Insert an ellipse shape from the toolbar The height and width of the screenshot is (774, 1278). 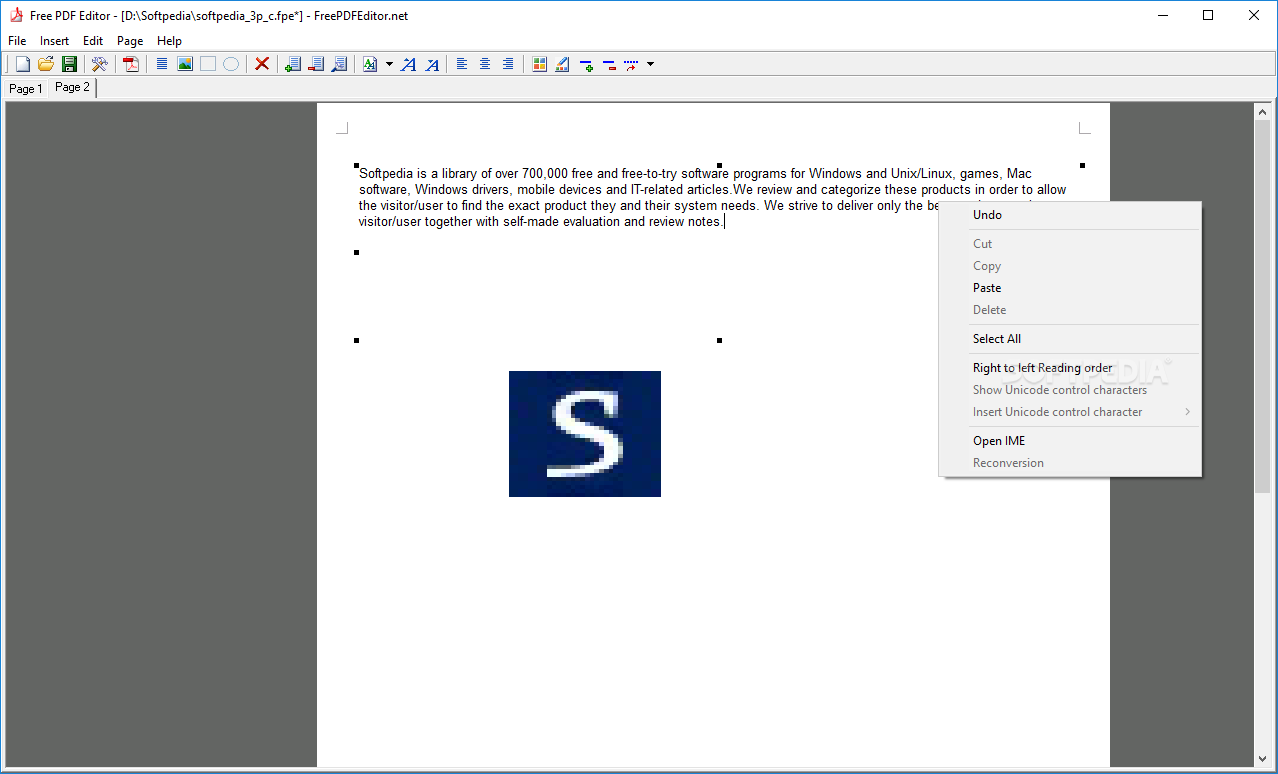[231, 64]
